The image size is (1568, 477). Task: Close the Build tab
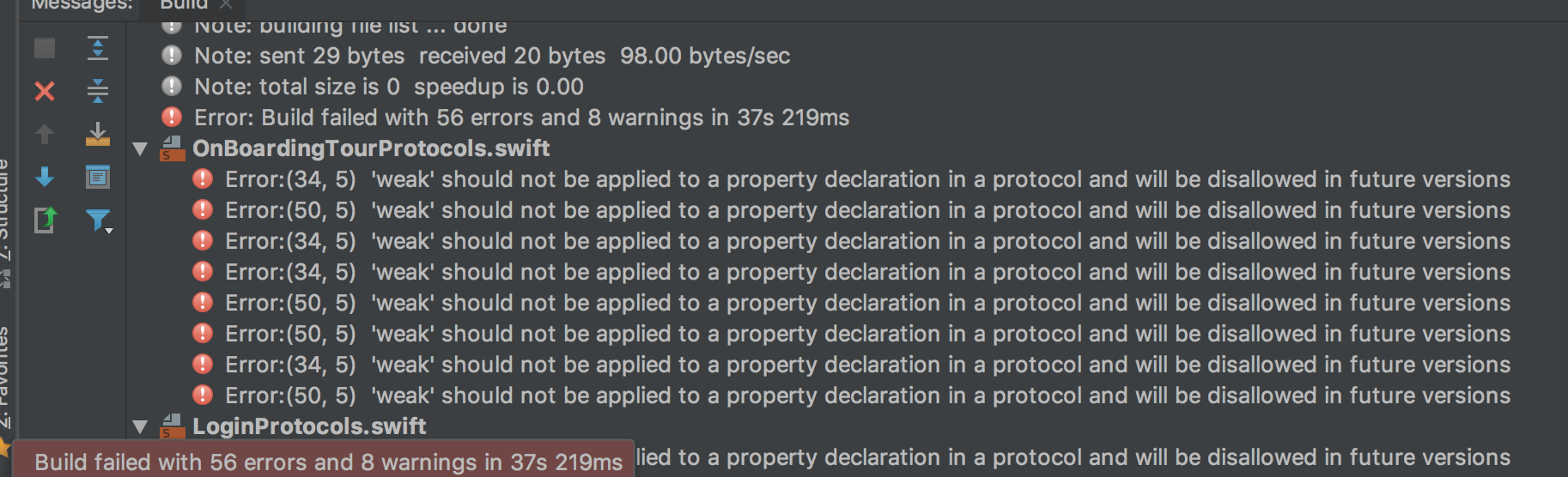226,5
